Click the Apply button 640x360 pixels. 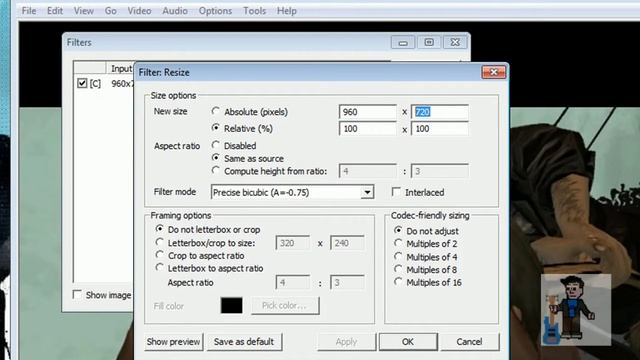click(x=347, y=342)
